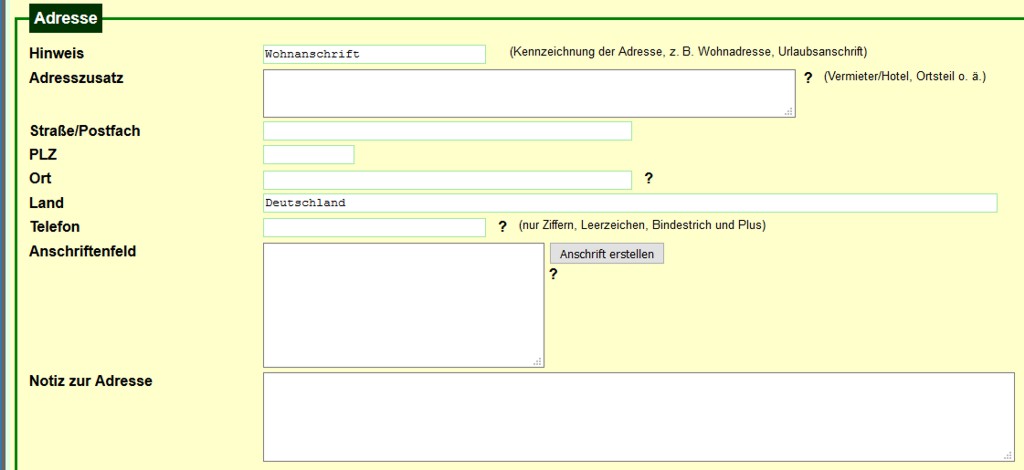Open the help question mark next to Ort
This screenshot has width=1024, height=470.
648,178
